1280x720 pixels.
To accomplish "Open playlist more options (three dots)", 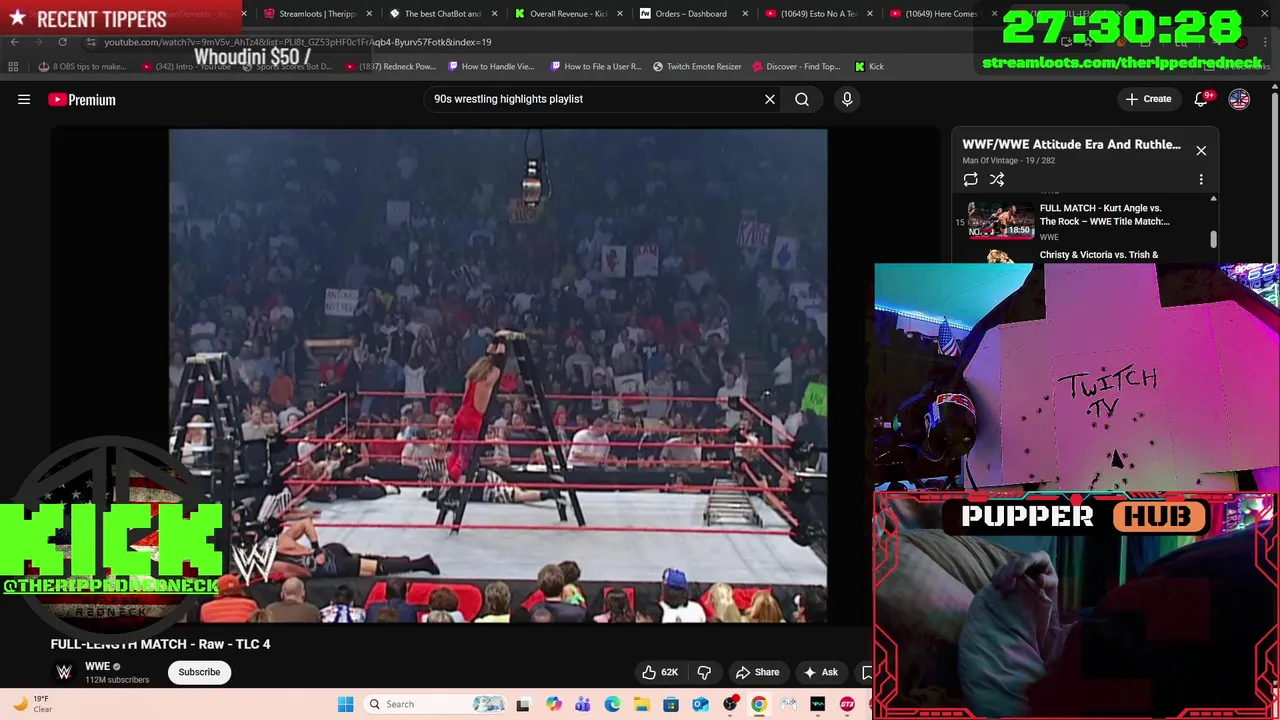I will 1201,179.
